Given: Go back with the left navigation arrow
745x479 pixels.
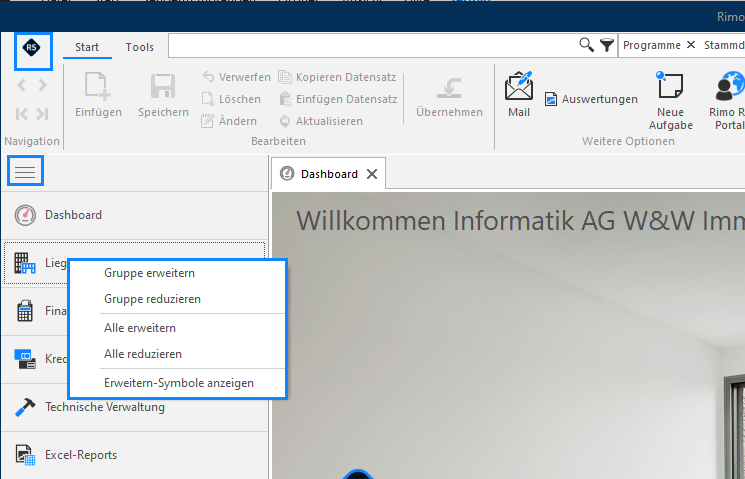Looking at the screenshot, I should (21, 85).
